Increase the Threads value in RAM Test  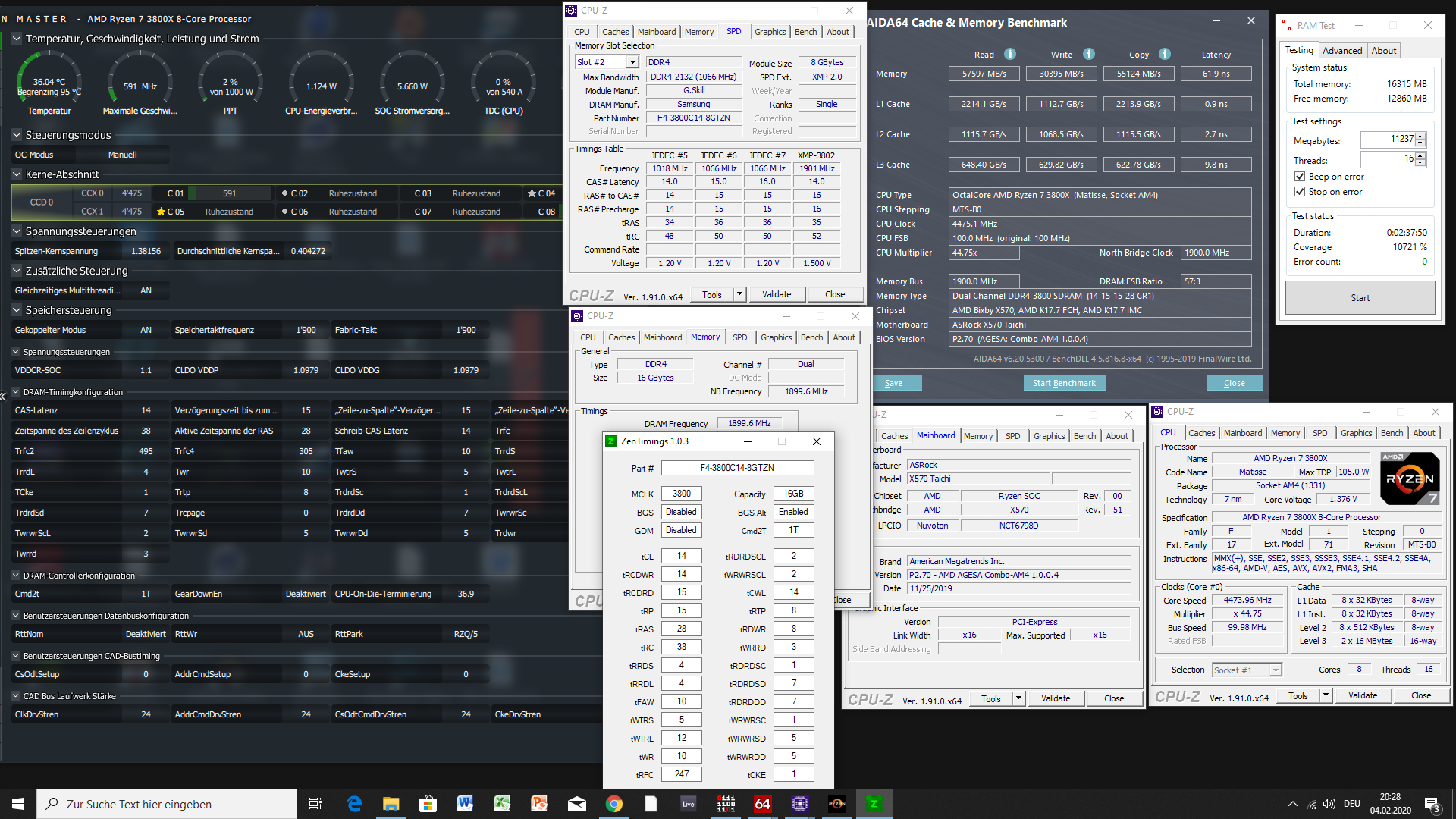(1421, 155)
